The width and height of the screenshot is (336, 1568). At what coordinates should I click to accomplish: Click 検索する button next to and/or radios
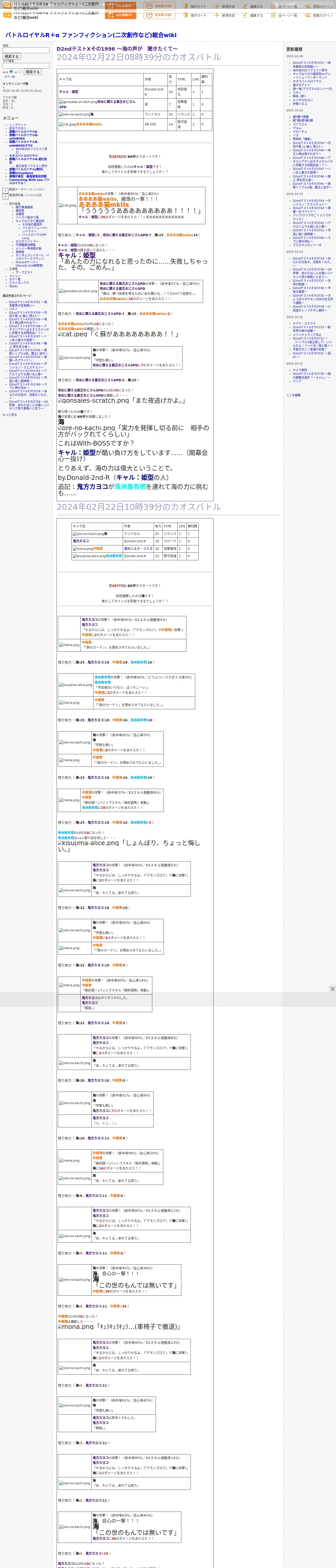pos(32,72)
